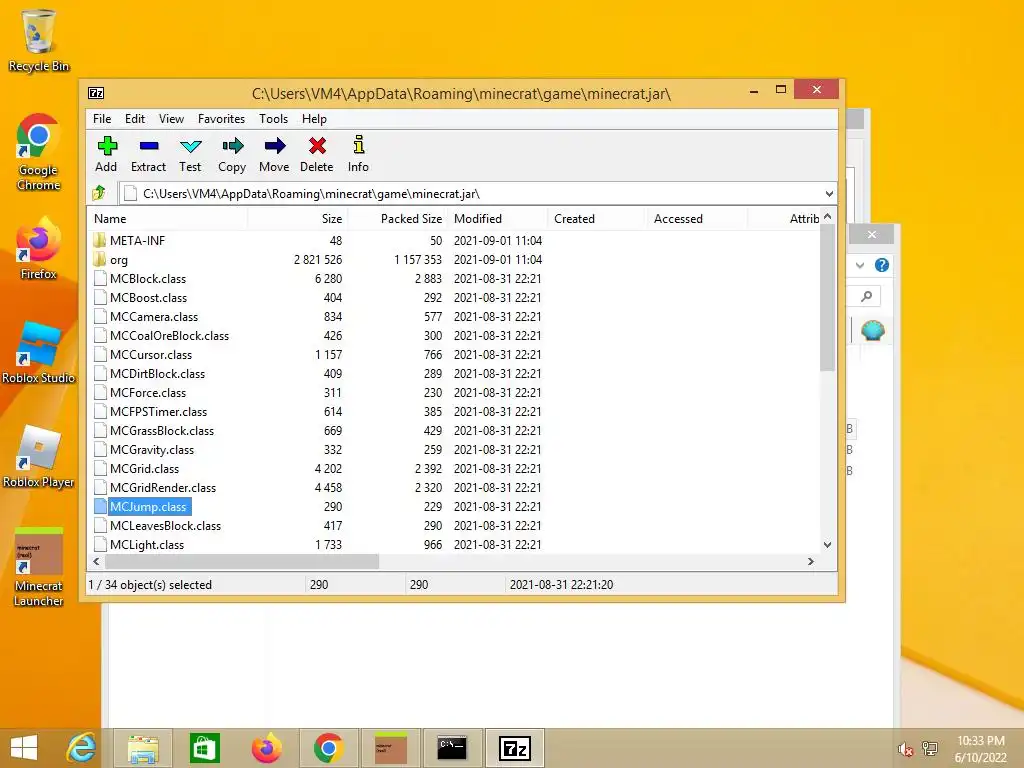1024x768 pixels.
Task: Open the View menu
Action: click(x=171, y=119)
